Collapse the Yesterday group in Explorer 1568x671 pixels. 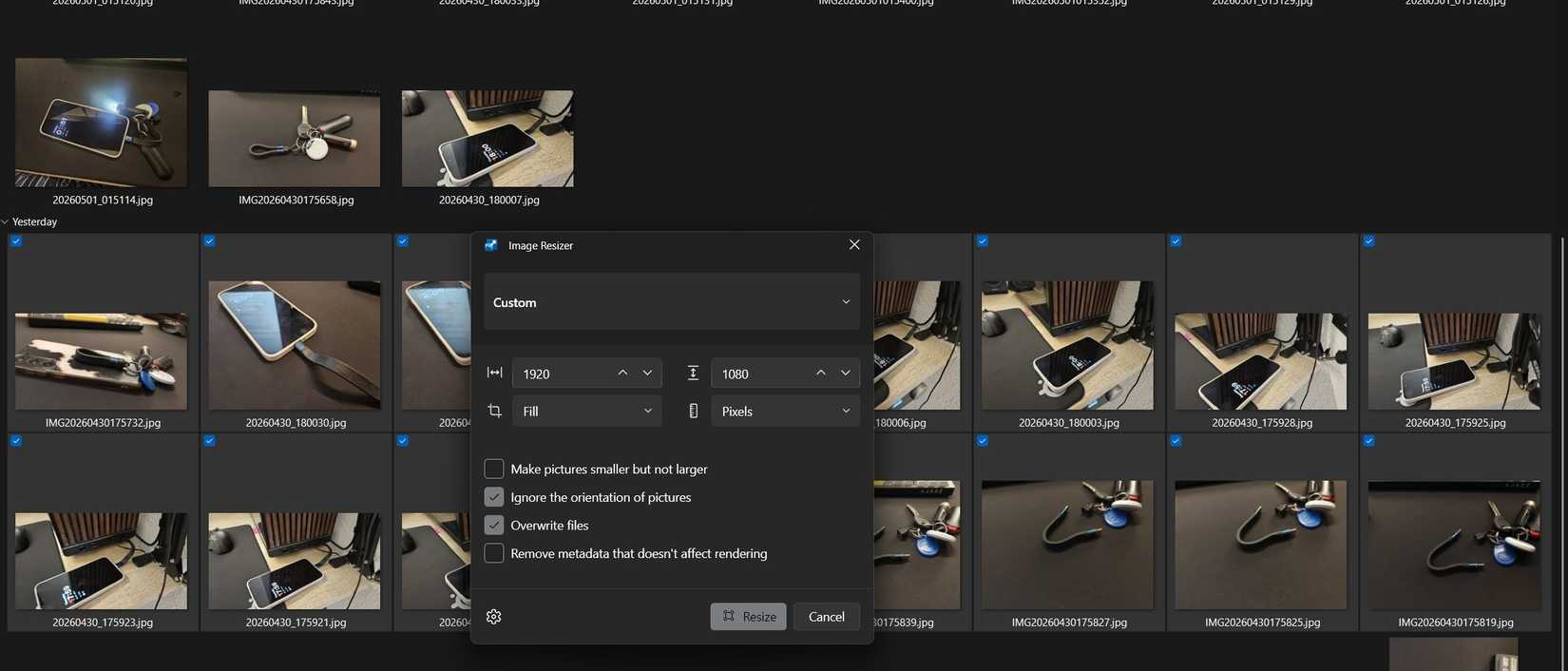(5, 222)
